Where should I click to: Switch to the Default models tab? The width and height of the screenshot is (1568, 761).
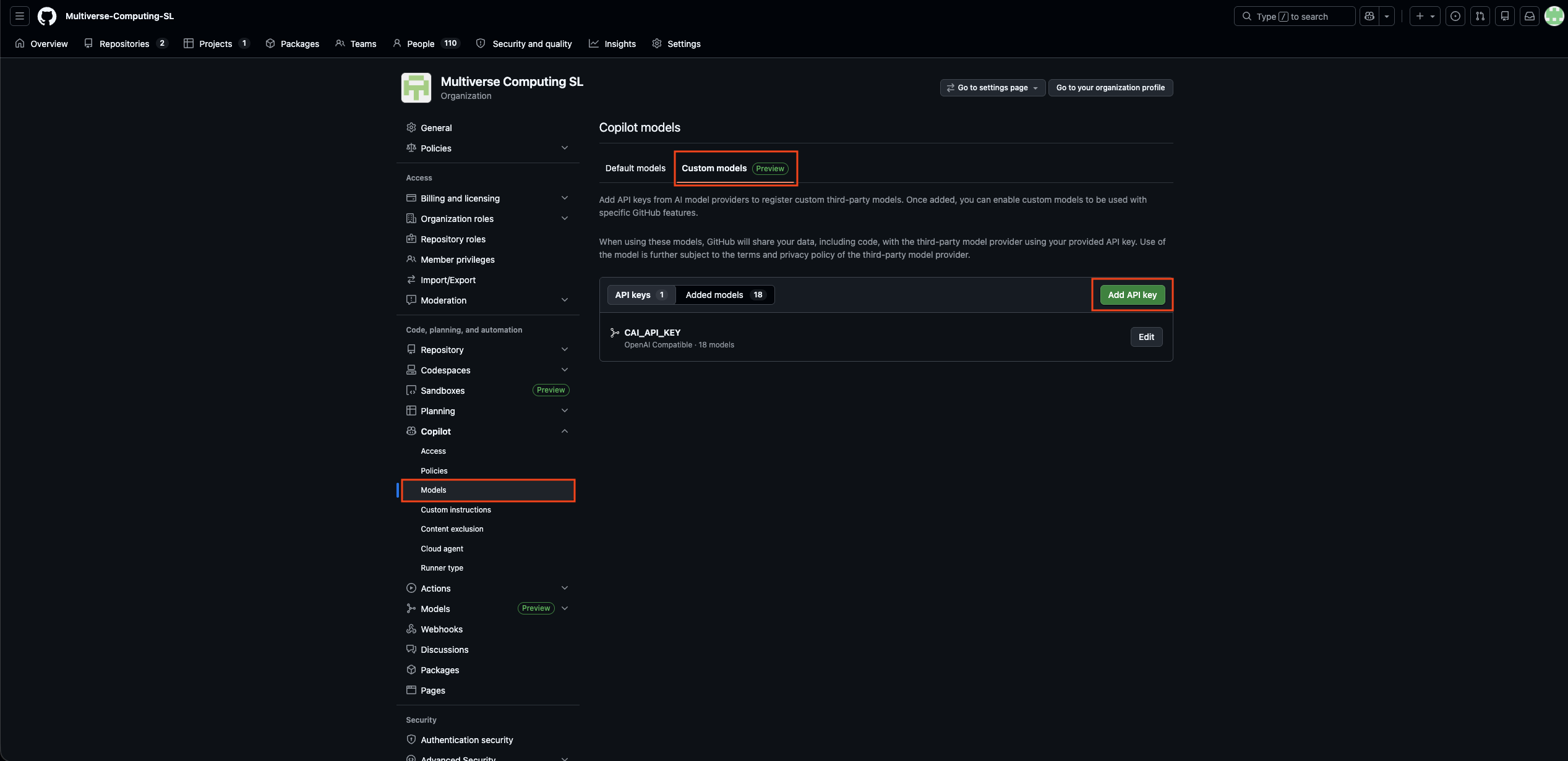tap(635, 168)
